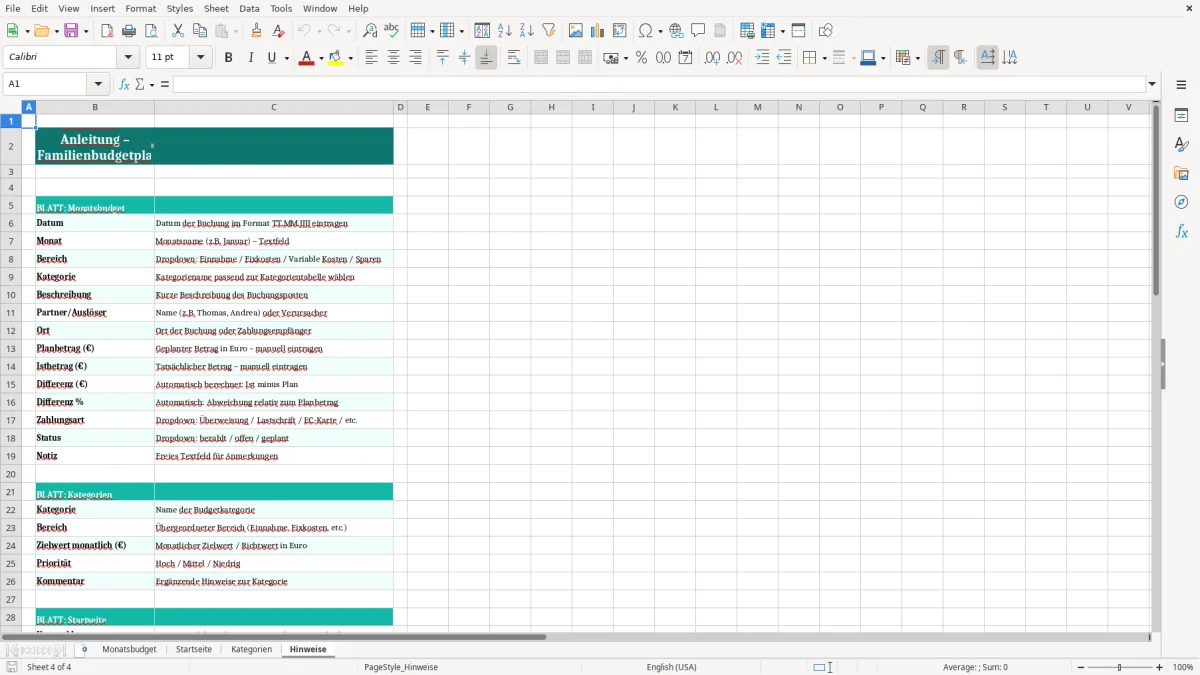Image resolution: width=1200 pixels, height=675 pixels.
Task: Open the Data menu
Action: 249,8
